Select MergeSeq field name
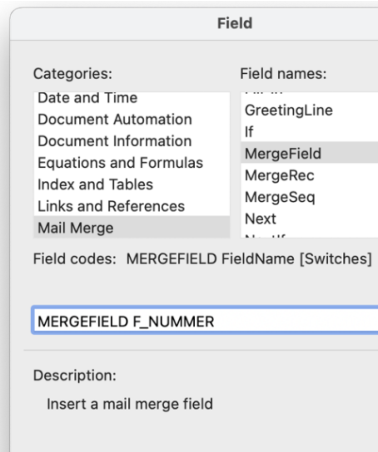 309,197
